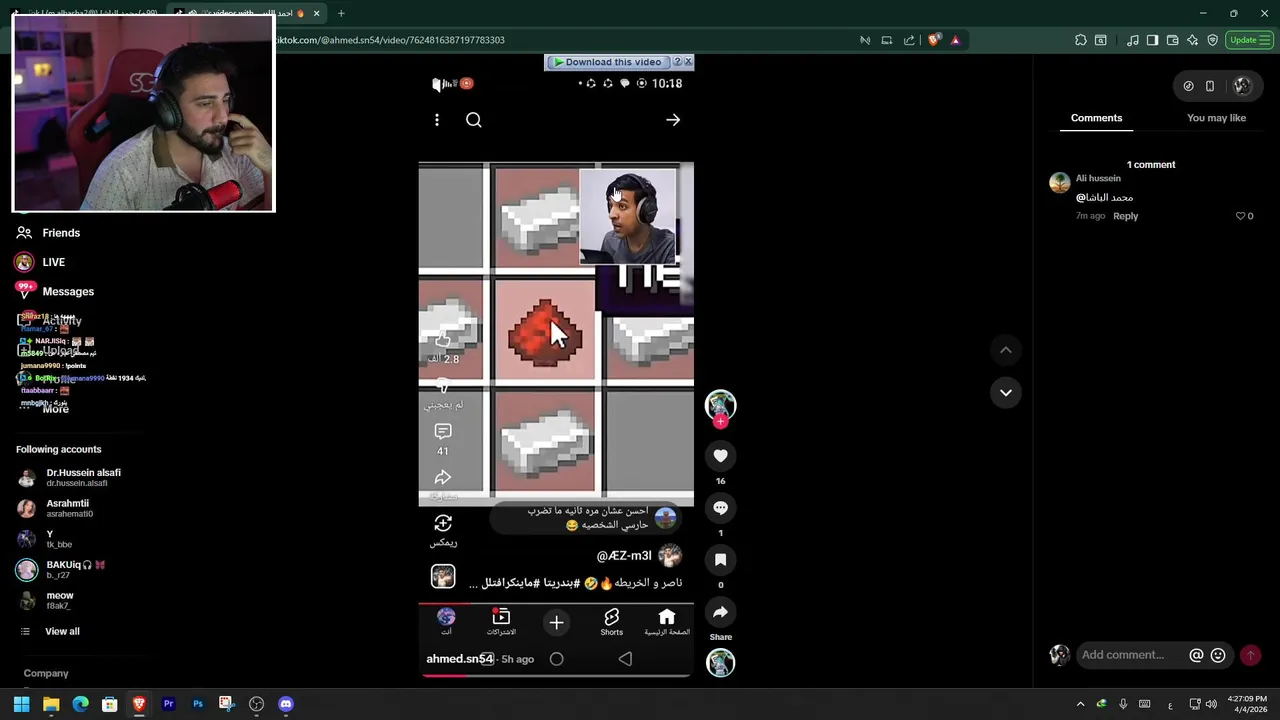Type in the Add comment field
Viewport: 1280px width, 720px height.
click(1130, 655)
